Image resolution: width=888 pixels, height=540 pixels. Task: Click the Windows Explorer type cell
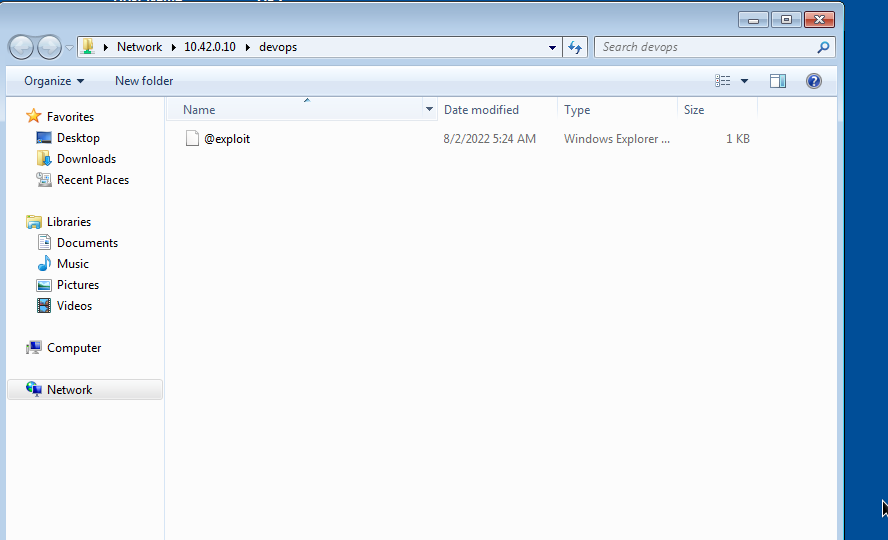pos(617,139)
